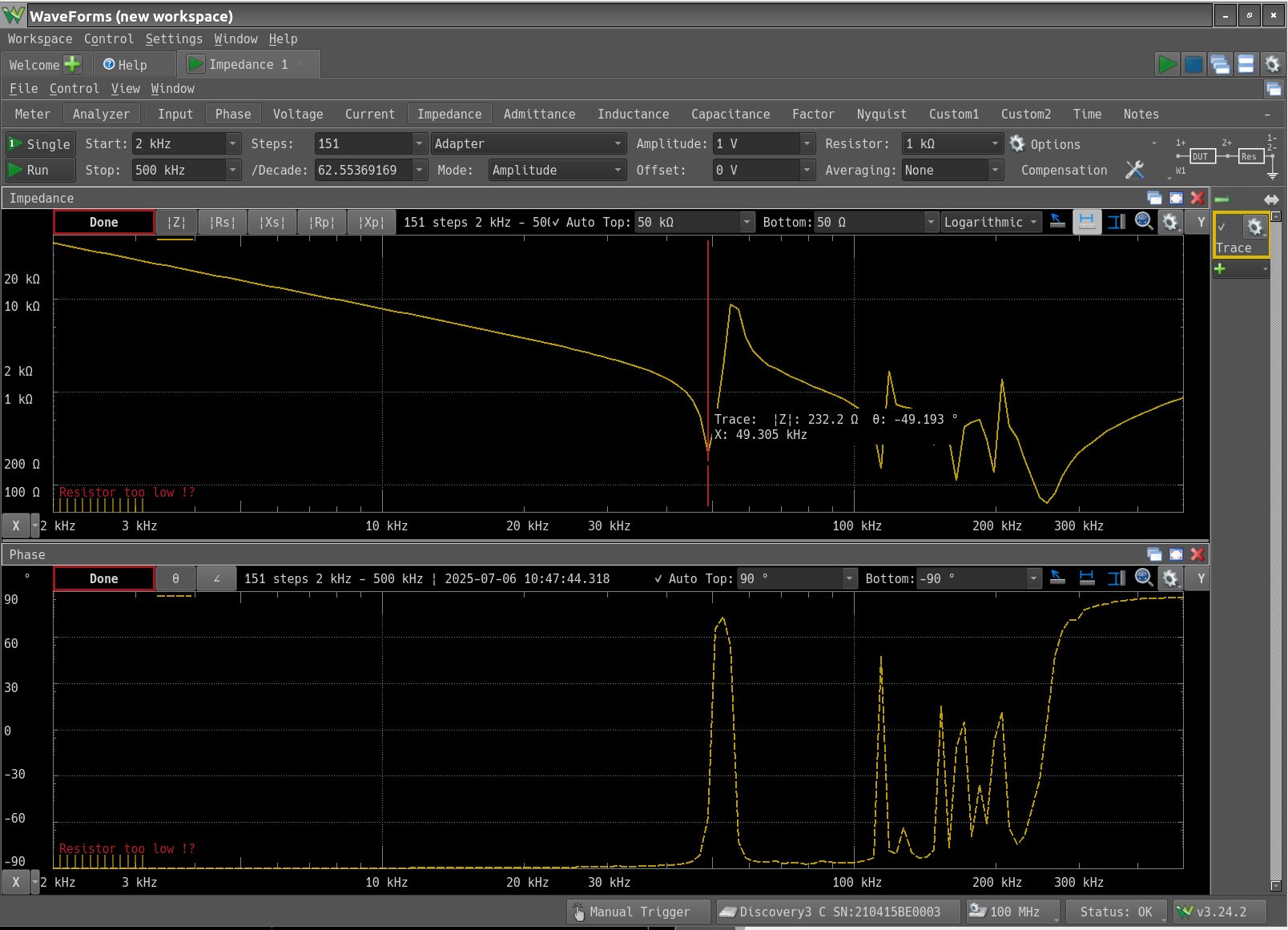Click the Start frequency input field

179,143
